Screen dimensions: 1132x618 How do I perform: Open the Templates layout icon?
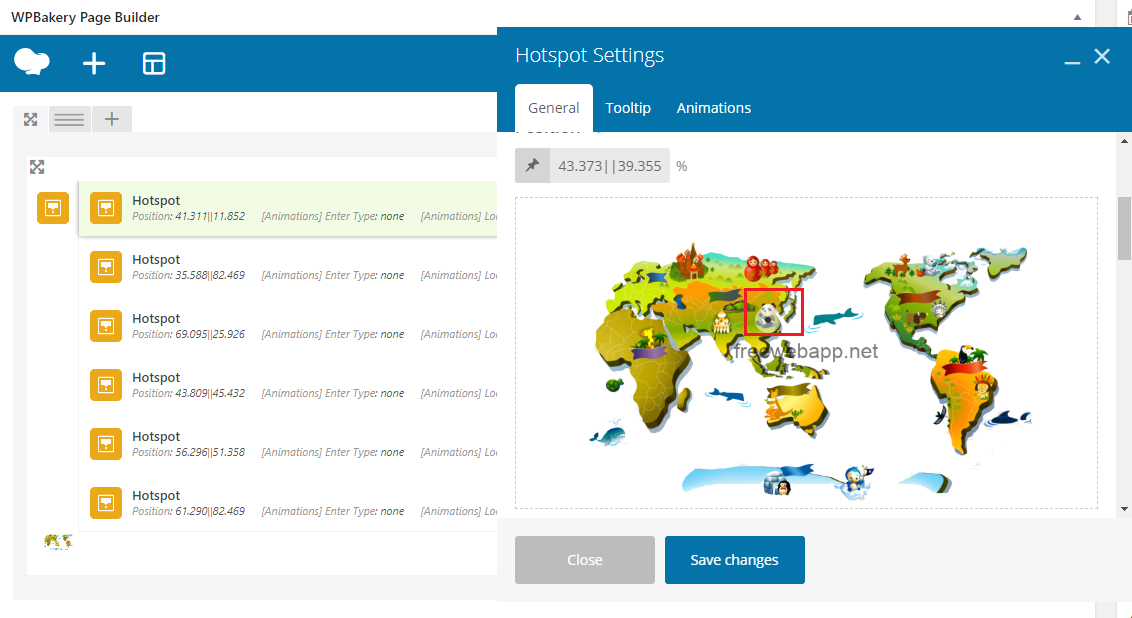pos(154,64)
